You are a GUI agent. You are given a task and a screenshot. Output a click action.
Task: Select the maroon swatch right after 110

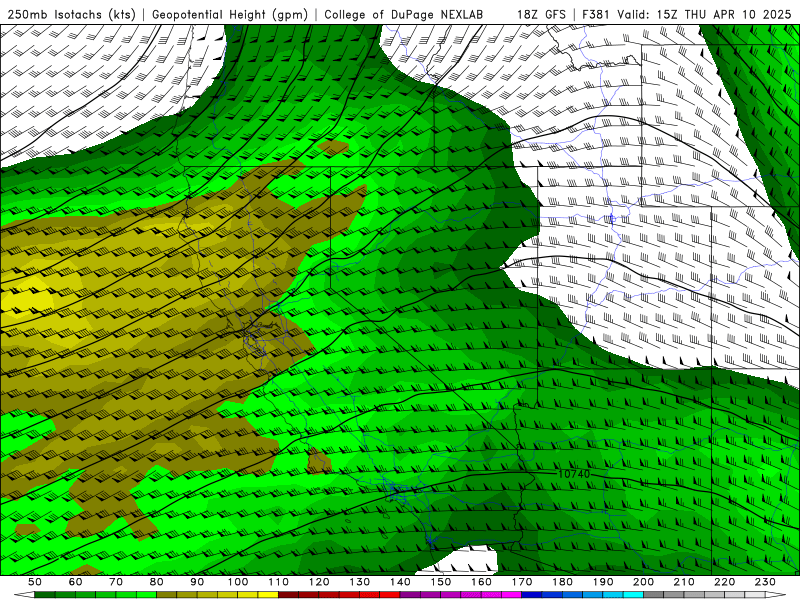288,594
